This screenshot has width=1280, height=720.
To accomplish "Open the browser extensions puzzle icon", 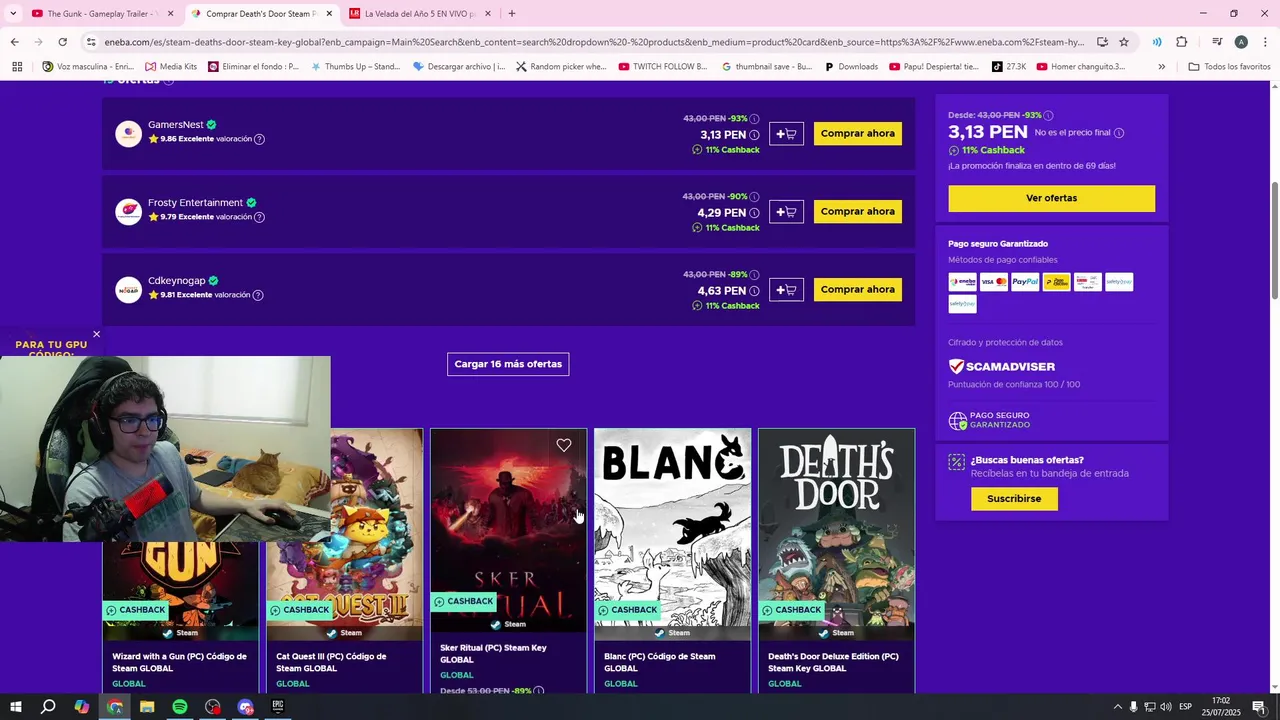I will coord(1181,42).
